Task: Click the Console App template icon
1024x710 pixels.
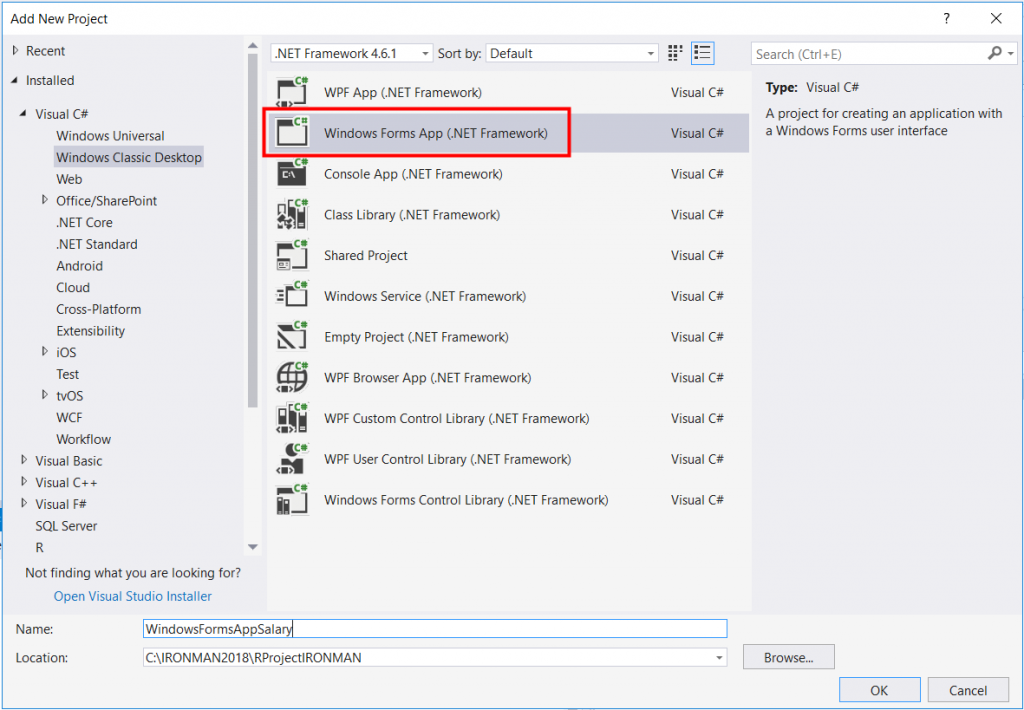Action: click(x=292, y=174)
